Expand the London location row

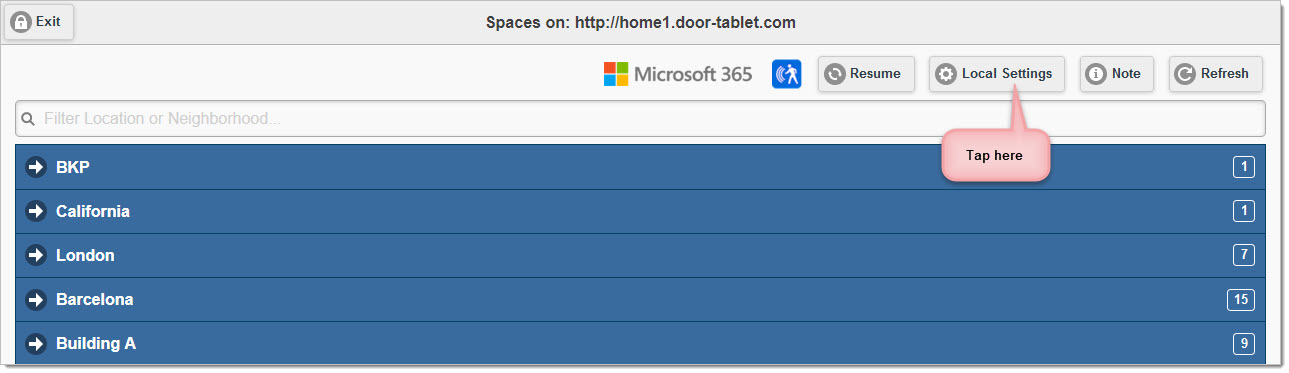[x=640, y=255]
